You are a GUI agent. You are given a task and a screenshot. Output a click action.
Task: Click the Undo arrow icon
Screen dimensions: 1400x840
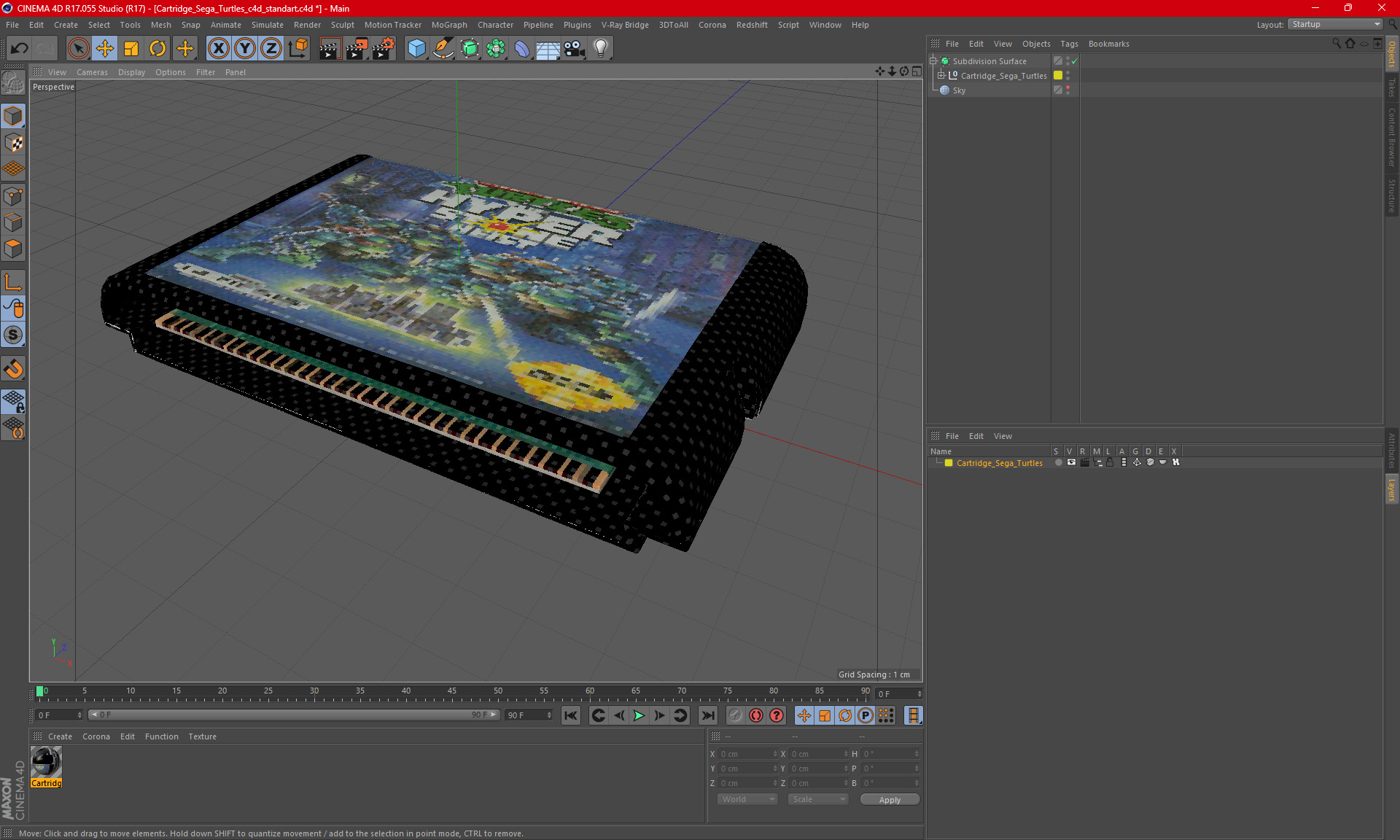point(20,49)
